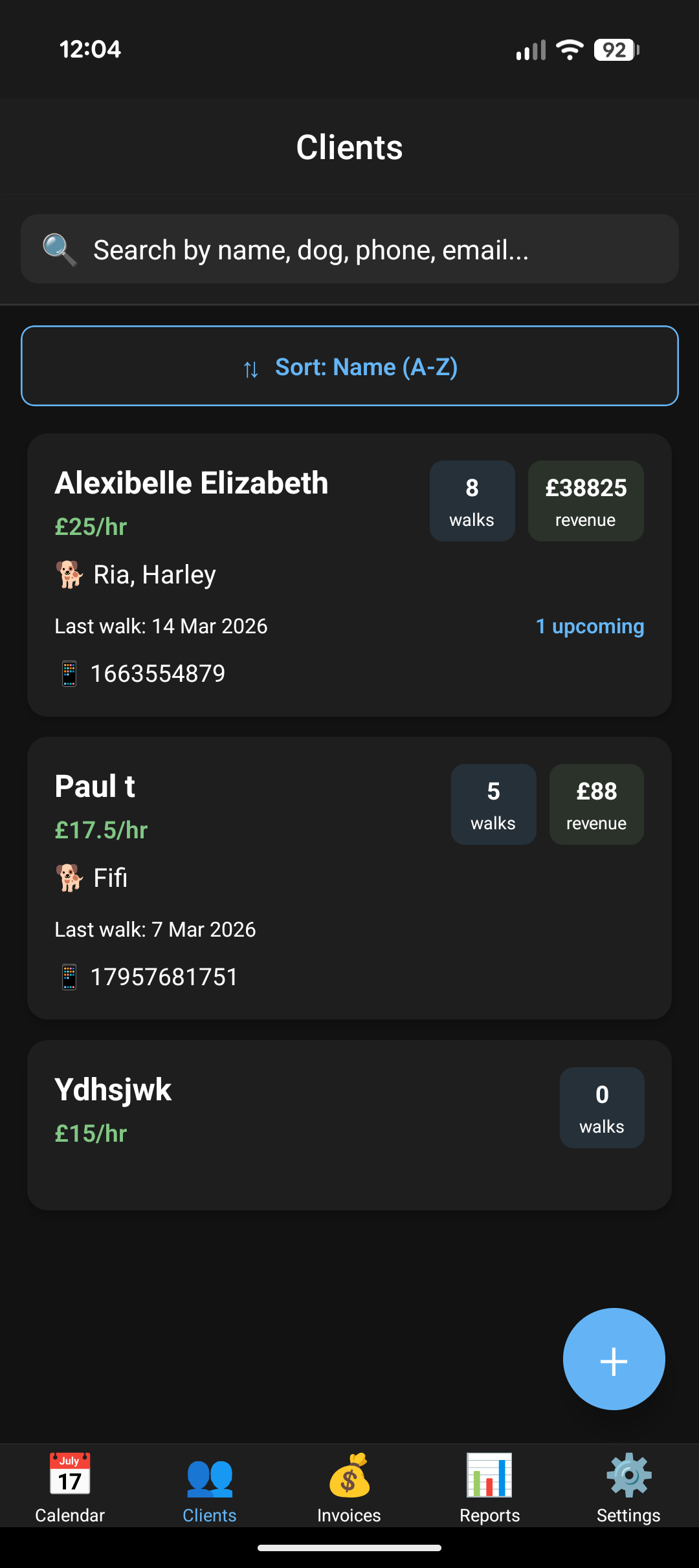Tap the 1 upcoming link

(x=590, y=626)
